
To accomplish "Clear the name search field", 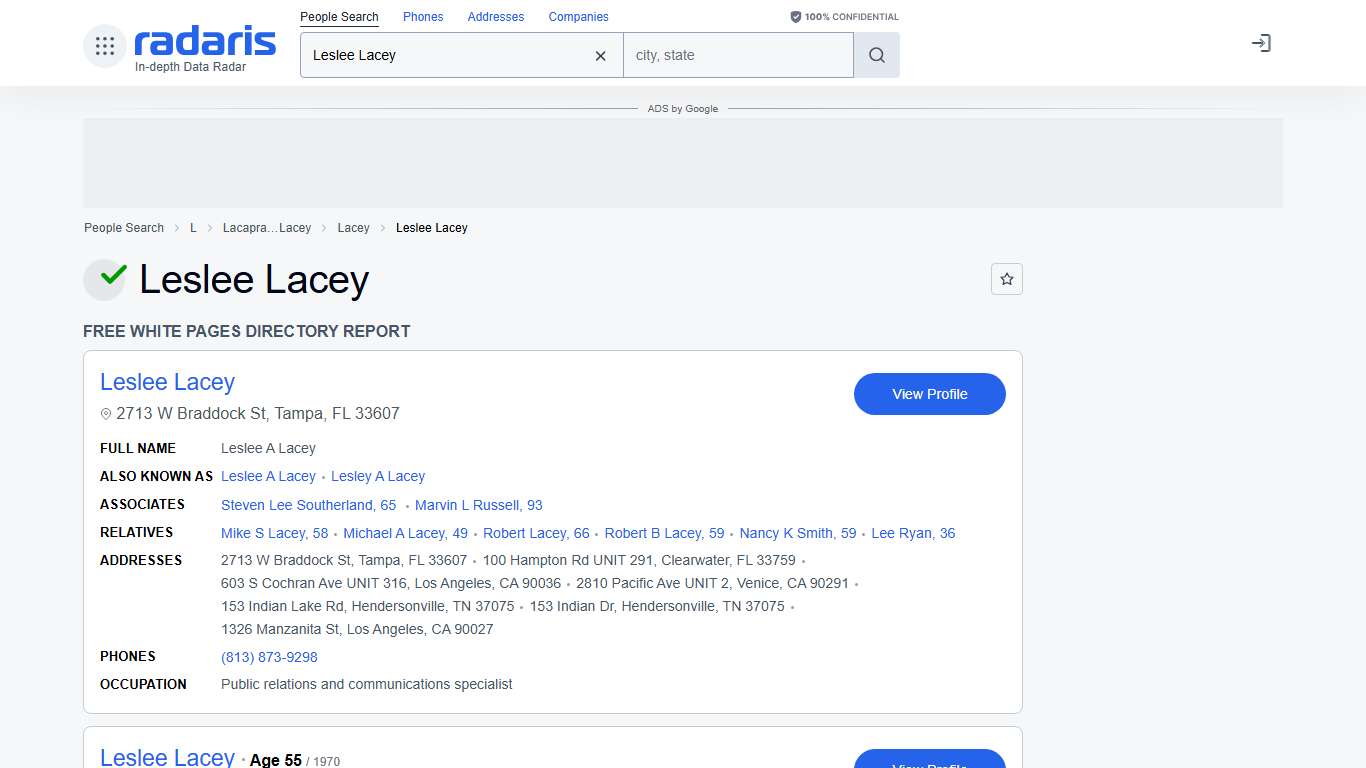I will coord(600,56).
